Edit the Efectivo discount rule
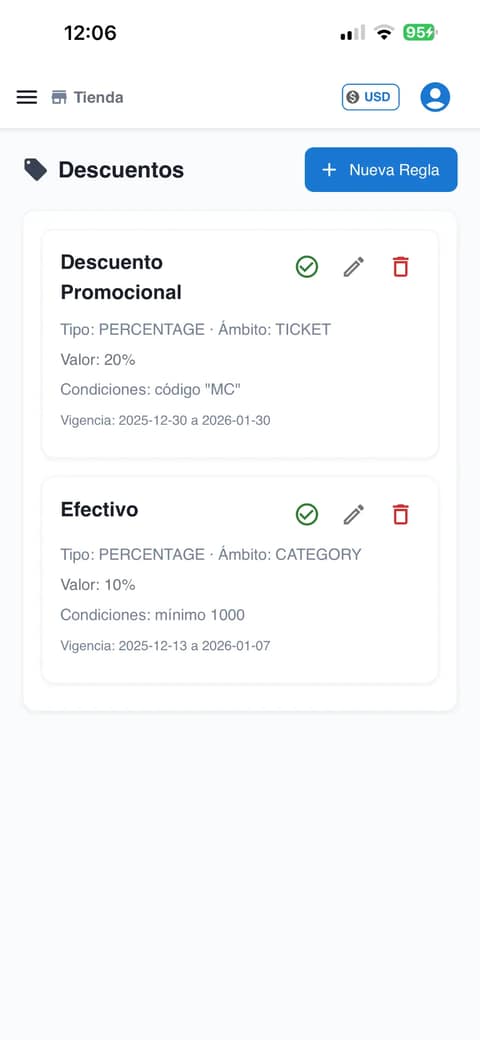The height and width of the screenshot is (1040, 480). [353, 514]
